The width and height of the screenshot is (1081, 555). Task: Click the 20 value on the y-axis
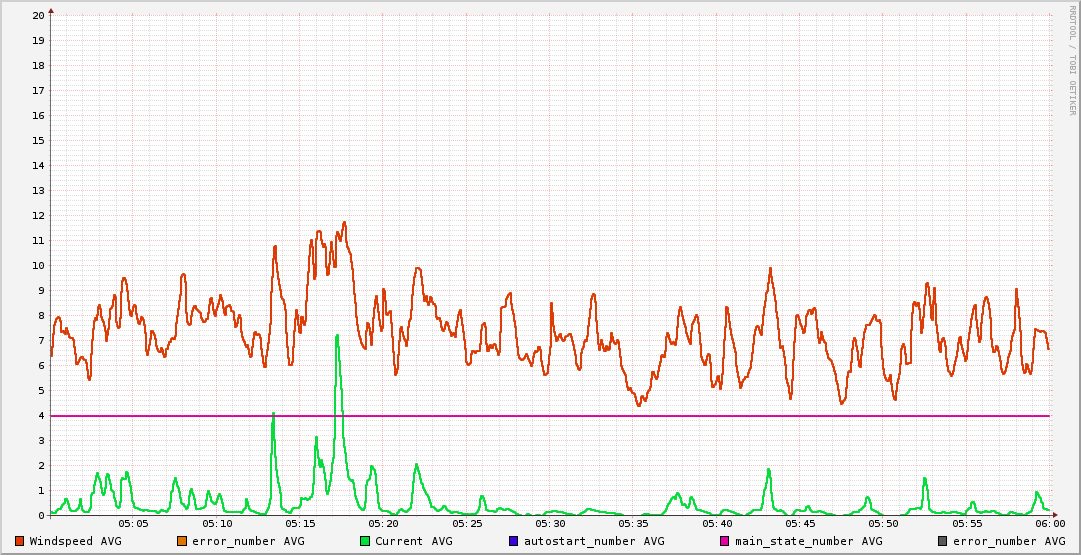pyautogui.click(x=38, y=16)
